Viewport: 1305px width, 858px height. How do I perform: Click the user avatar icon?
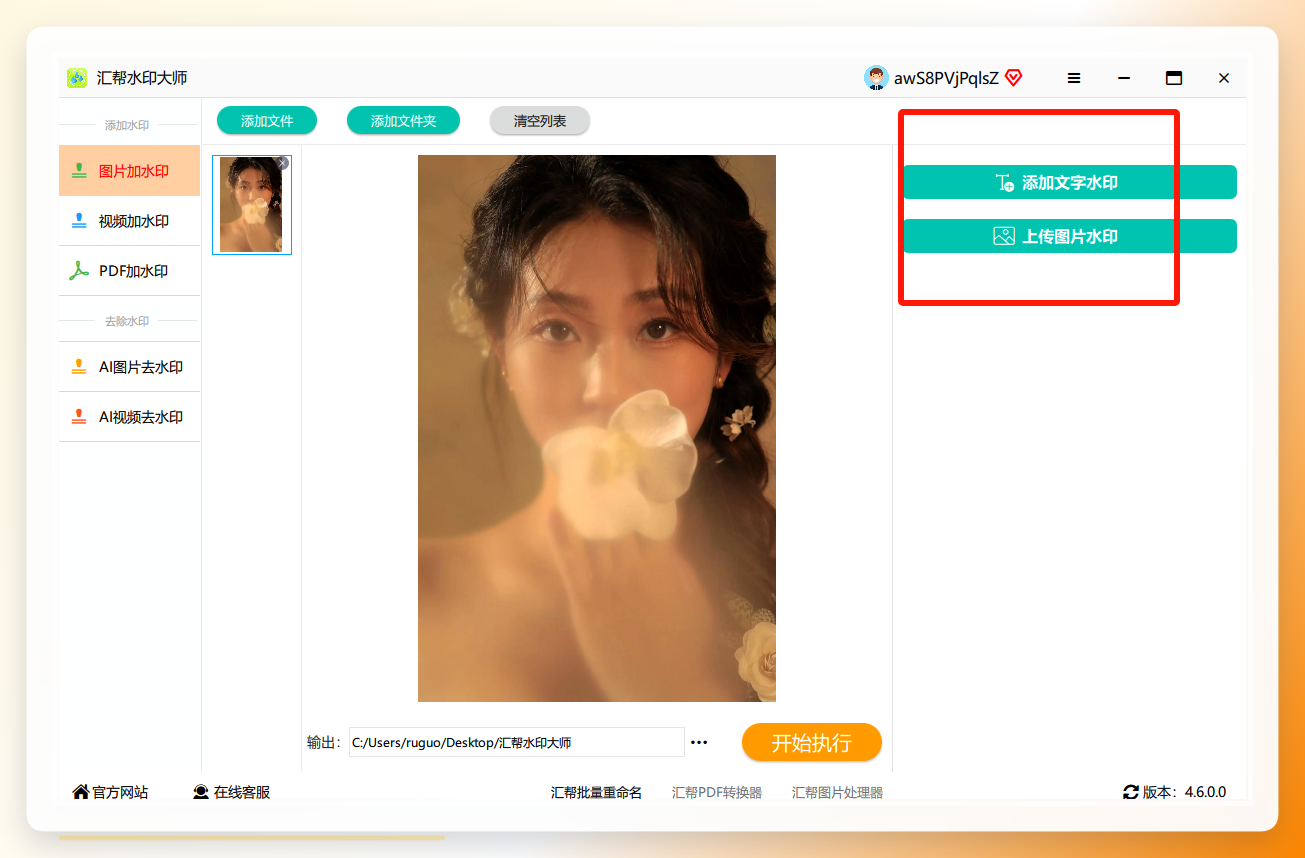tap(876, 78)
